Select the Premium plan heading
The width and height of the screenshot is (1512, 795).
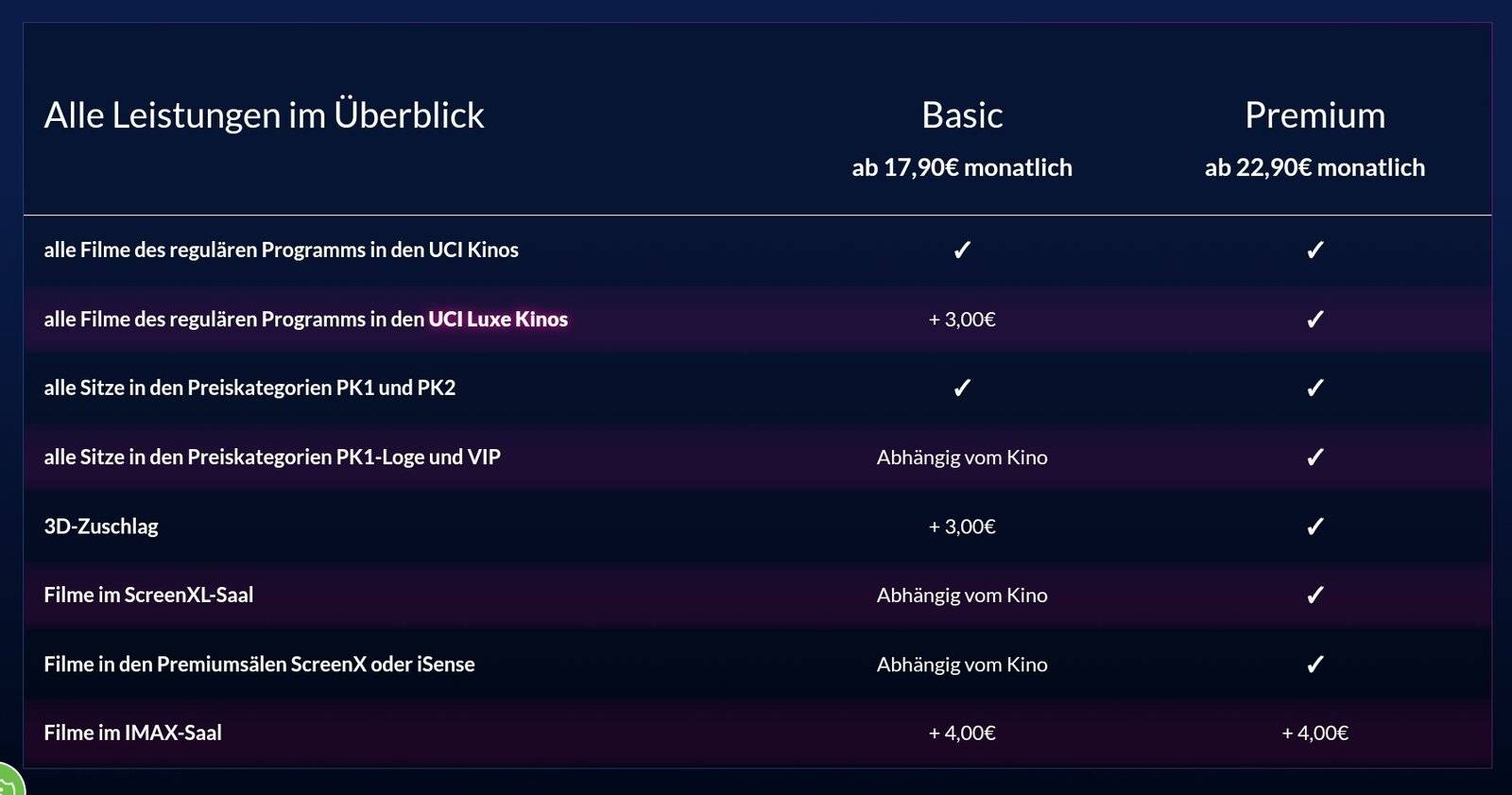(x=1314, y=115)
